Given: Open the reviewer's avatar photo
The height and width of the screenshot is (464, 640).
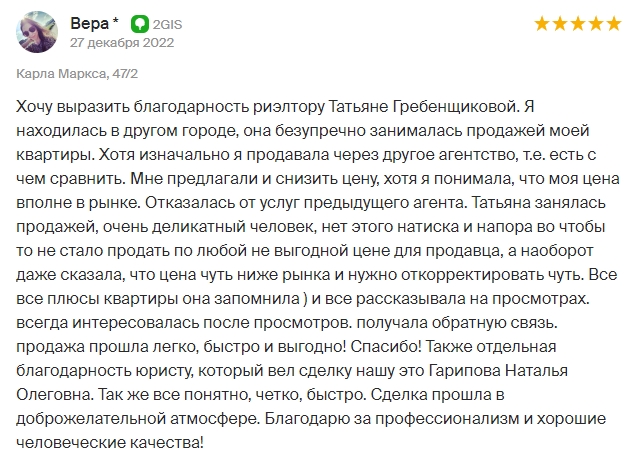Looking at the screenshot, I should tap(37, 32).
